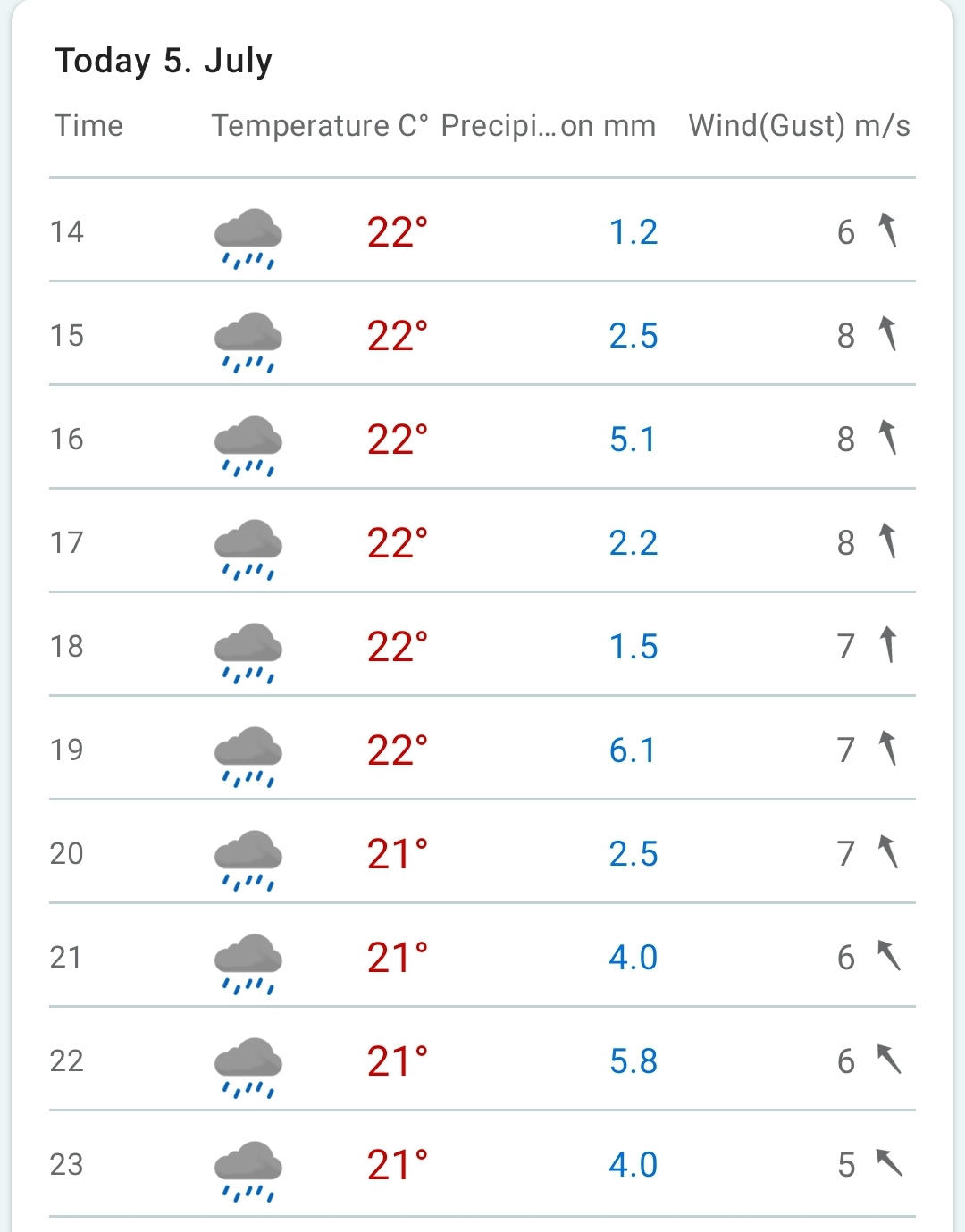
Task: Click the rain cloud icon at hour 21
Action: click(248, 963)
